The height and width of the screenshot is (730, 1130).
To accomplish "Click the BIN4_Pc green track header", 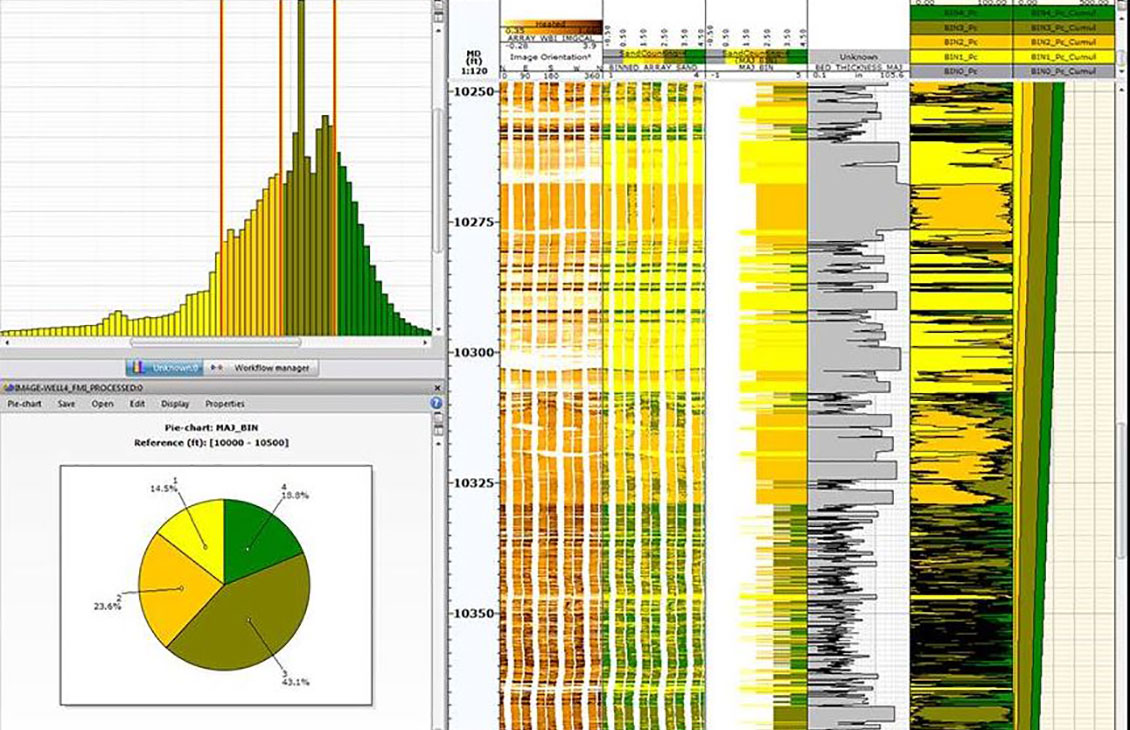I will point(960,15).
